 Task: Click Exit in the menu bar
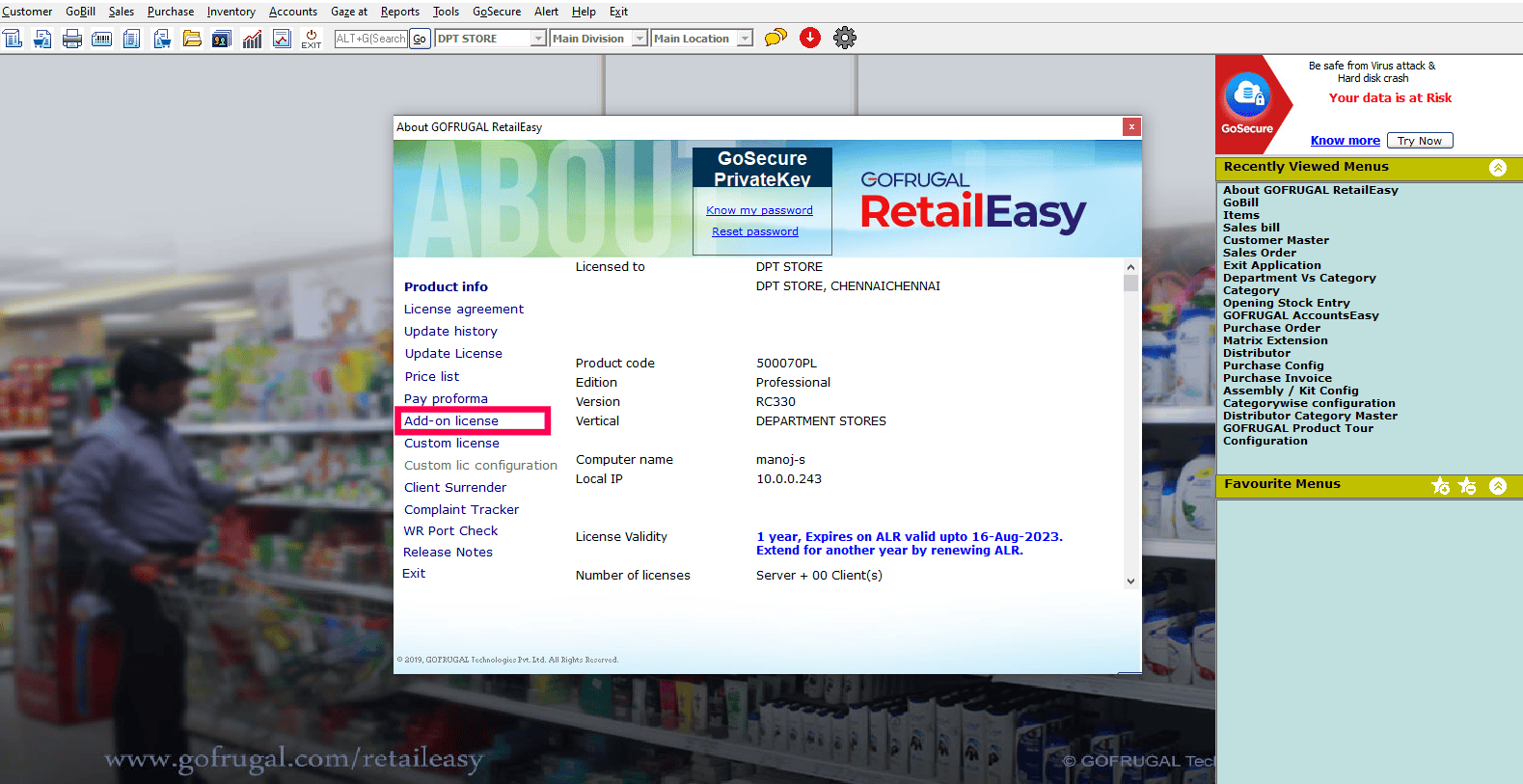(x=618, y=12)
